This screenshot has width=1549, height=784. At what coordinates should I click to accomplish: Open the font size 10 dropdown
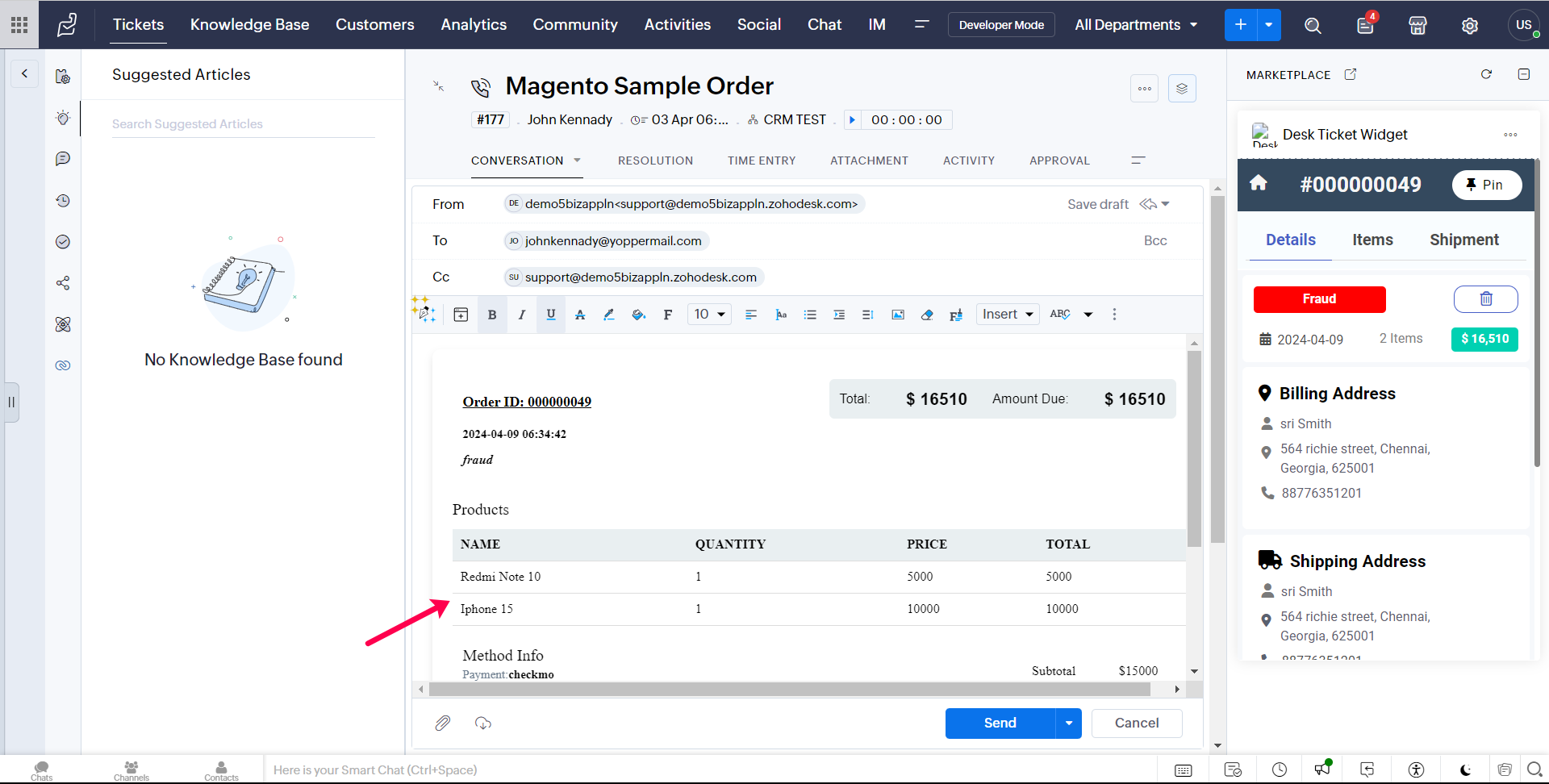coord(709,315)
